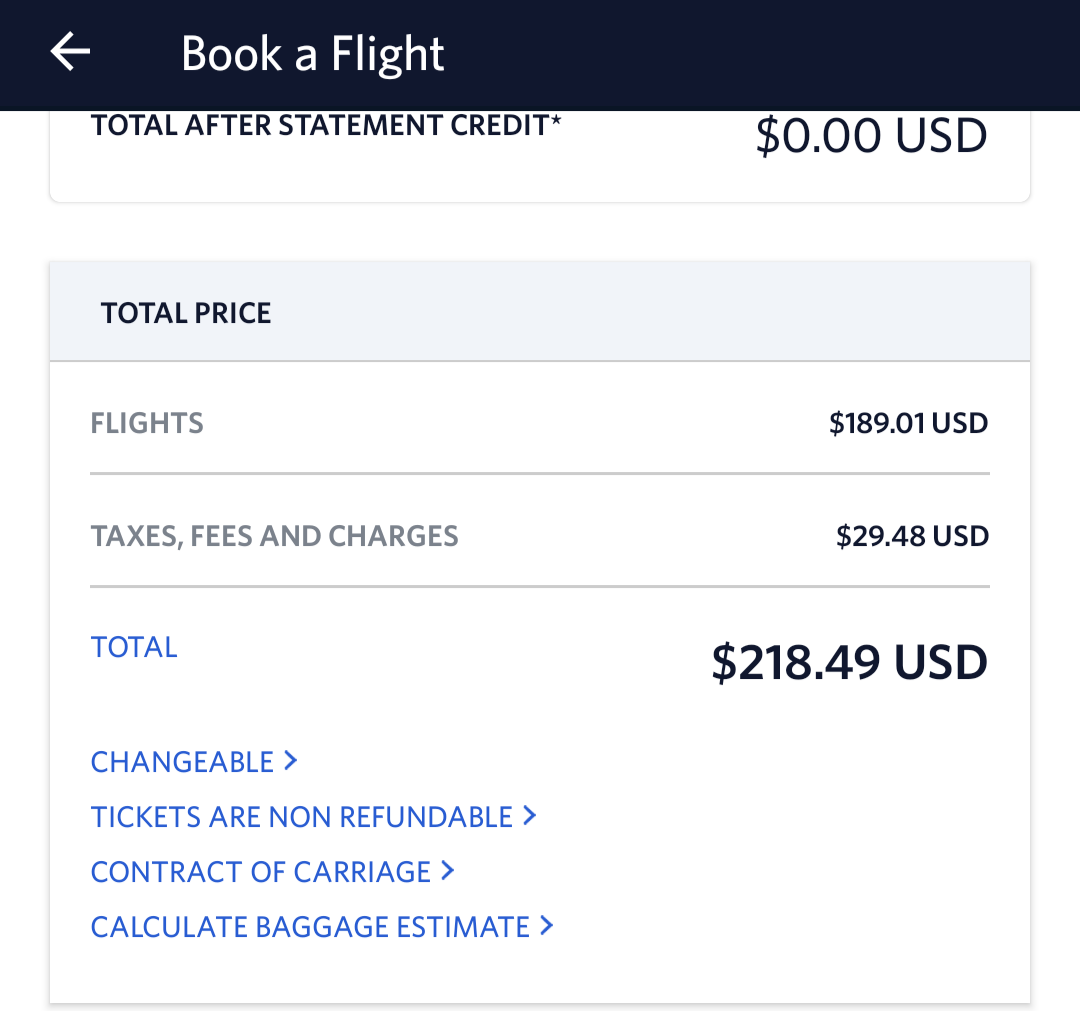Click the $0.00 USD statement credit value
Viewport: 1080px width, 1011px height.
pos(872,135)
